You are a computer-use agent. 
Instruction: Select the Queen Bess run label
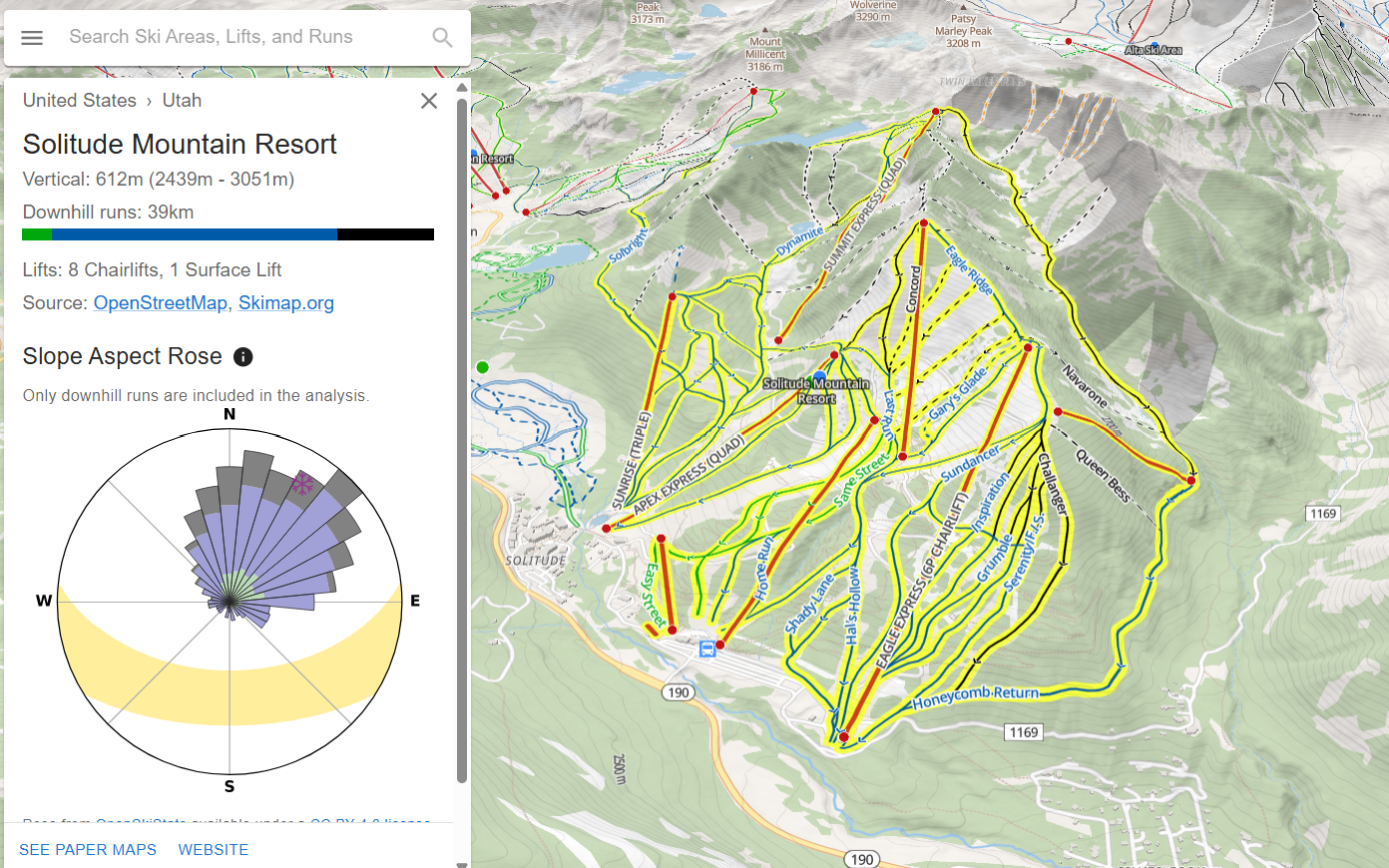(x=1103, y=475)
